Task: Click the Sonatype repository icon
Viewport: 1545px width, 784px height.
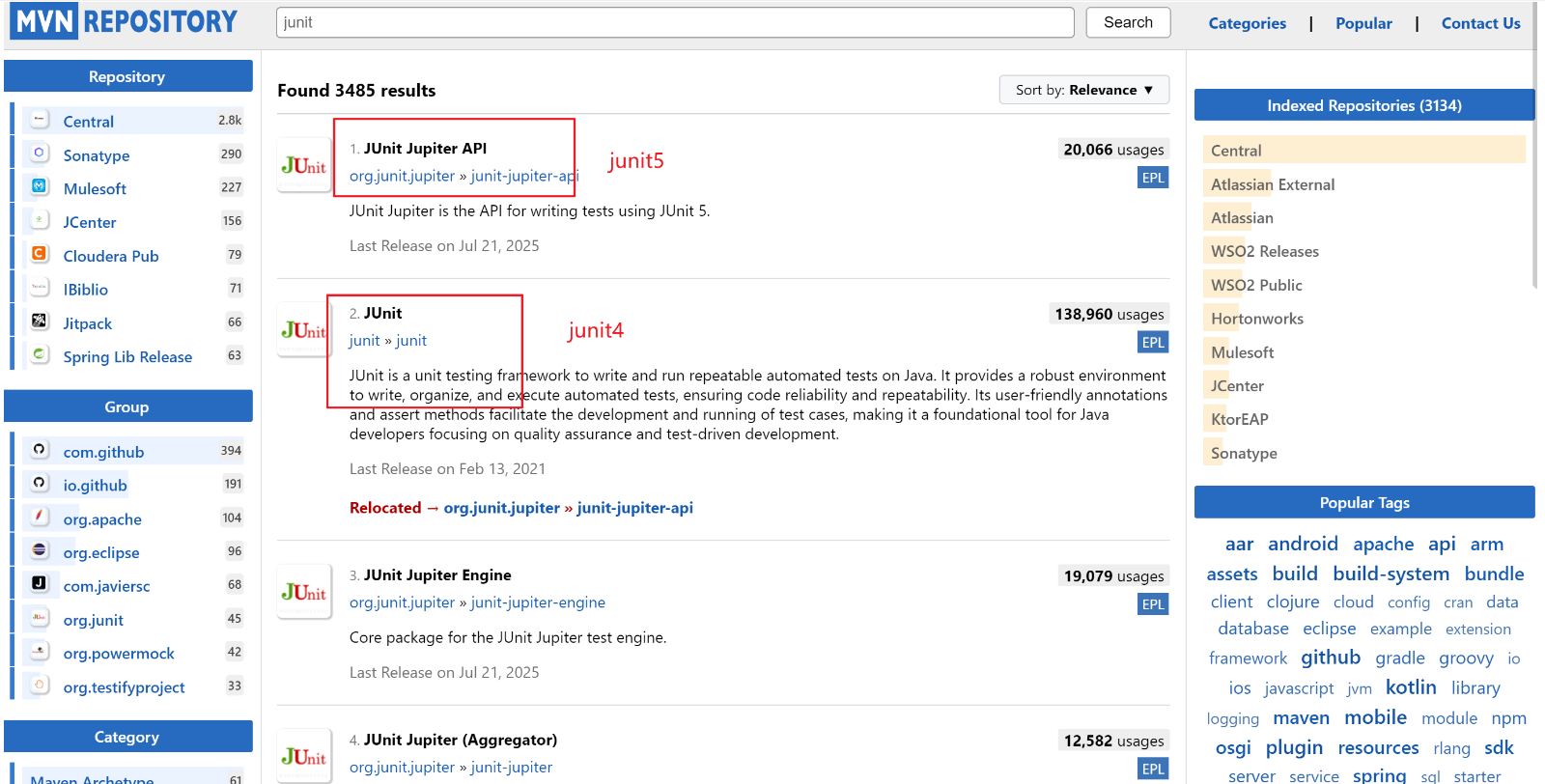Action: tap(40, 154)
